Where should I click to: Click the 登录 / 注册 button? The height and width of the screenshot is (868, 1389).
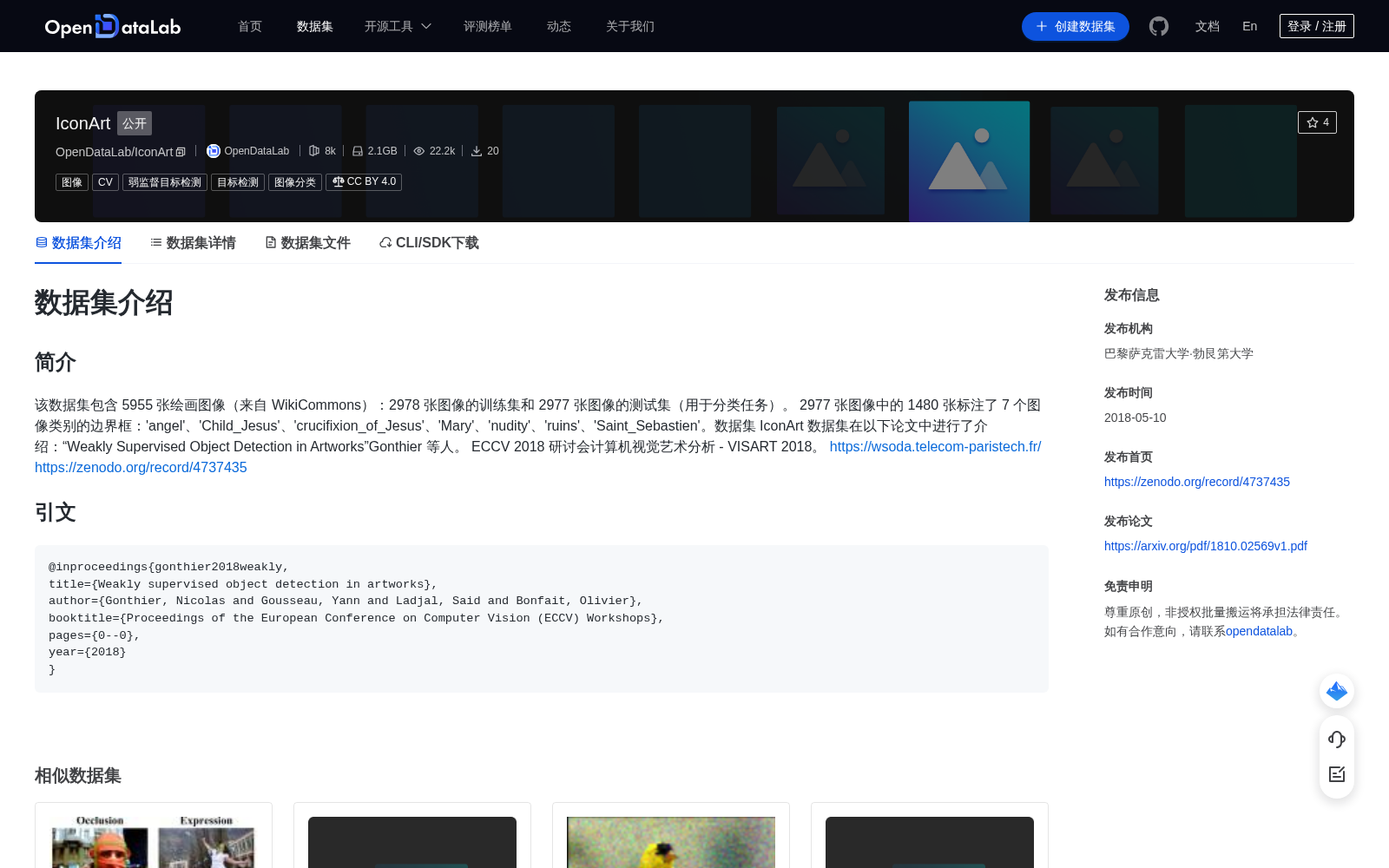pyautogui.click(x=1317, y=26)
